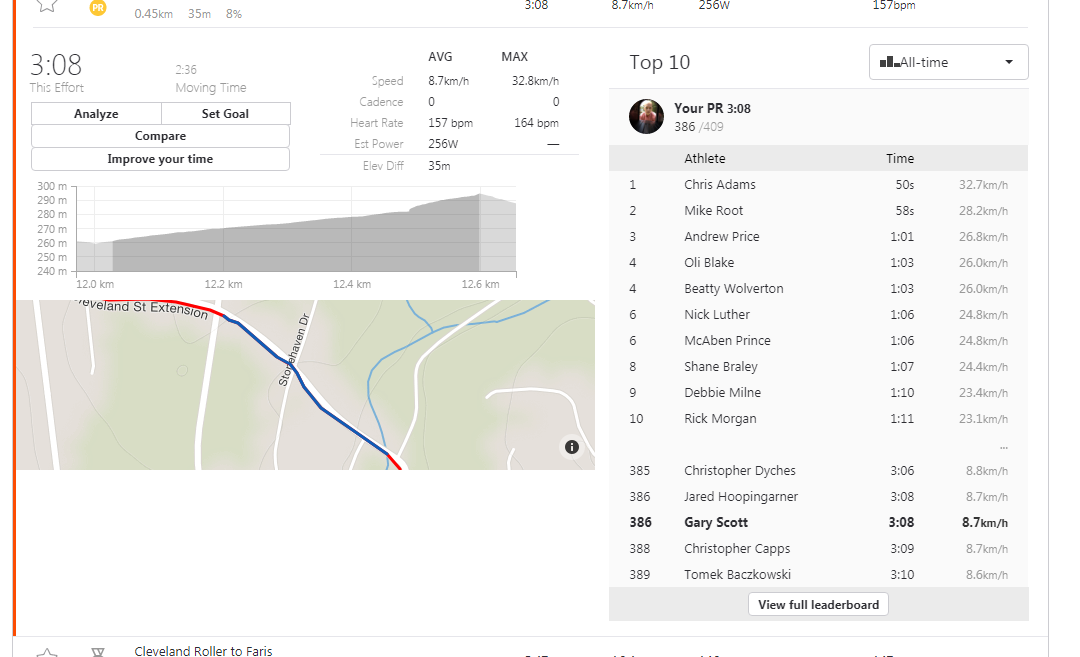Viewport: 1080px width, 657px height.
Task: Open the All-time leaderboard filter dropdown
Action: [x=948, y=62]
